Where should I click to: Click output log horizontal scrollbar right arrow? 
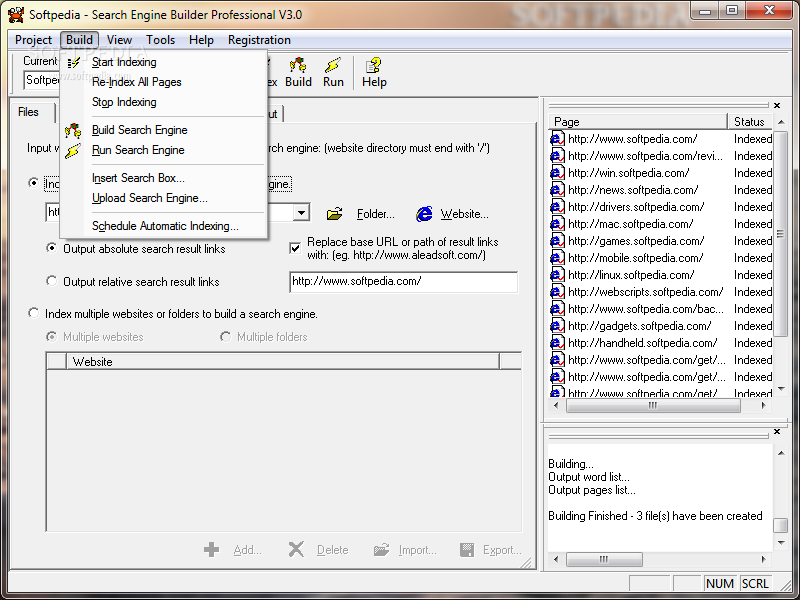pyautogui.click(x=763, y=559)
